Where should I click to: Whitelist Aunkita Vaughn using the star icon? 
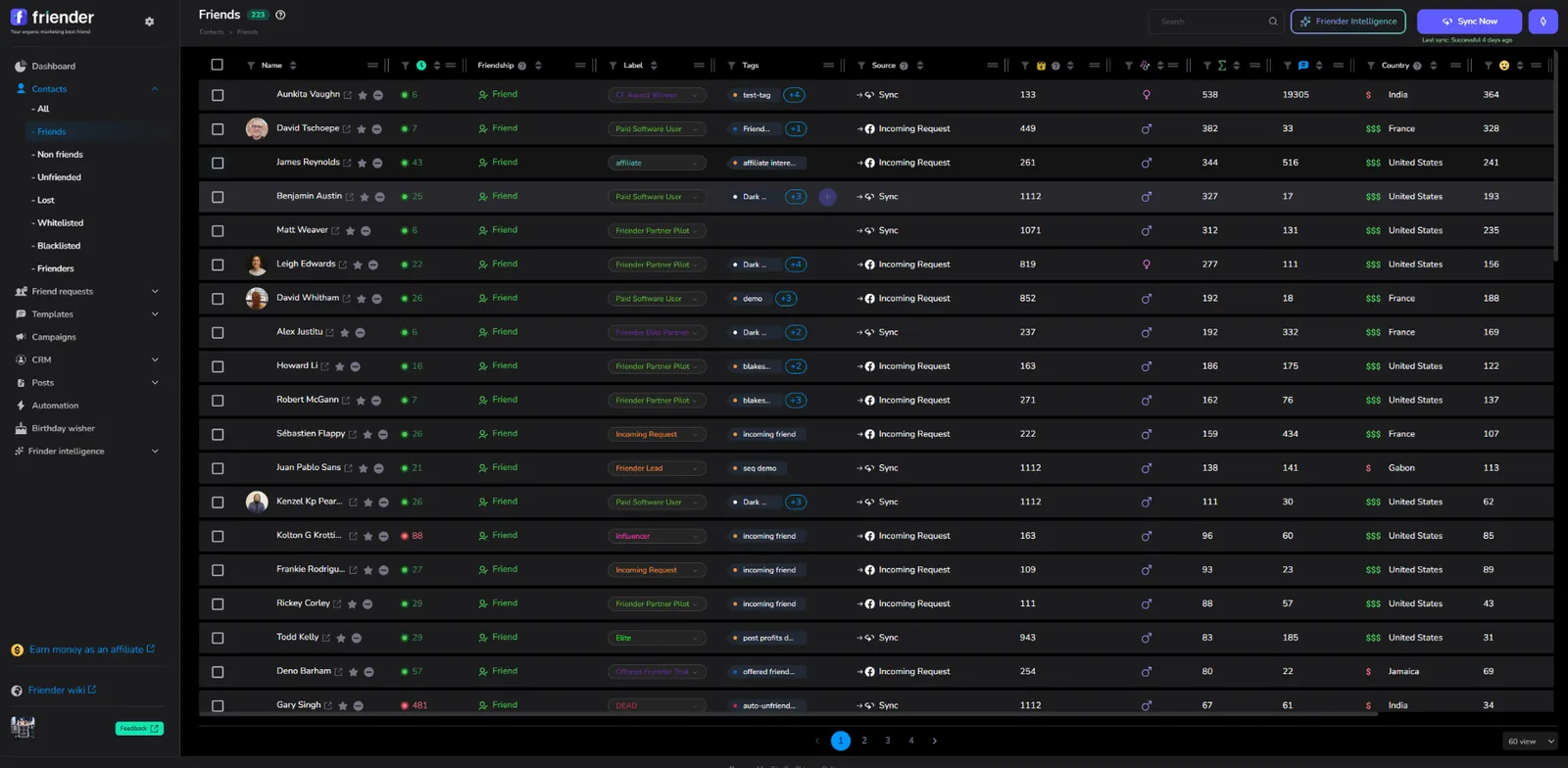363,95
